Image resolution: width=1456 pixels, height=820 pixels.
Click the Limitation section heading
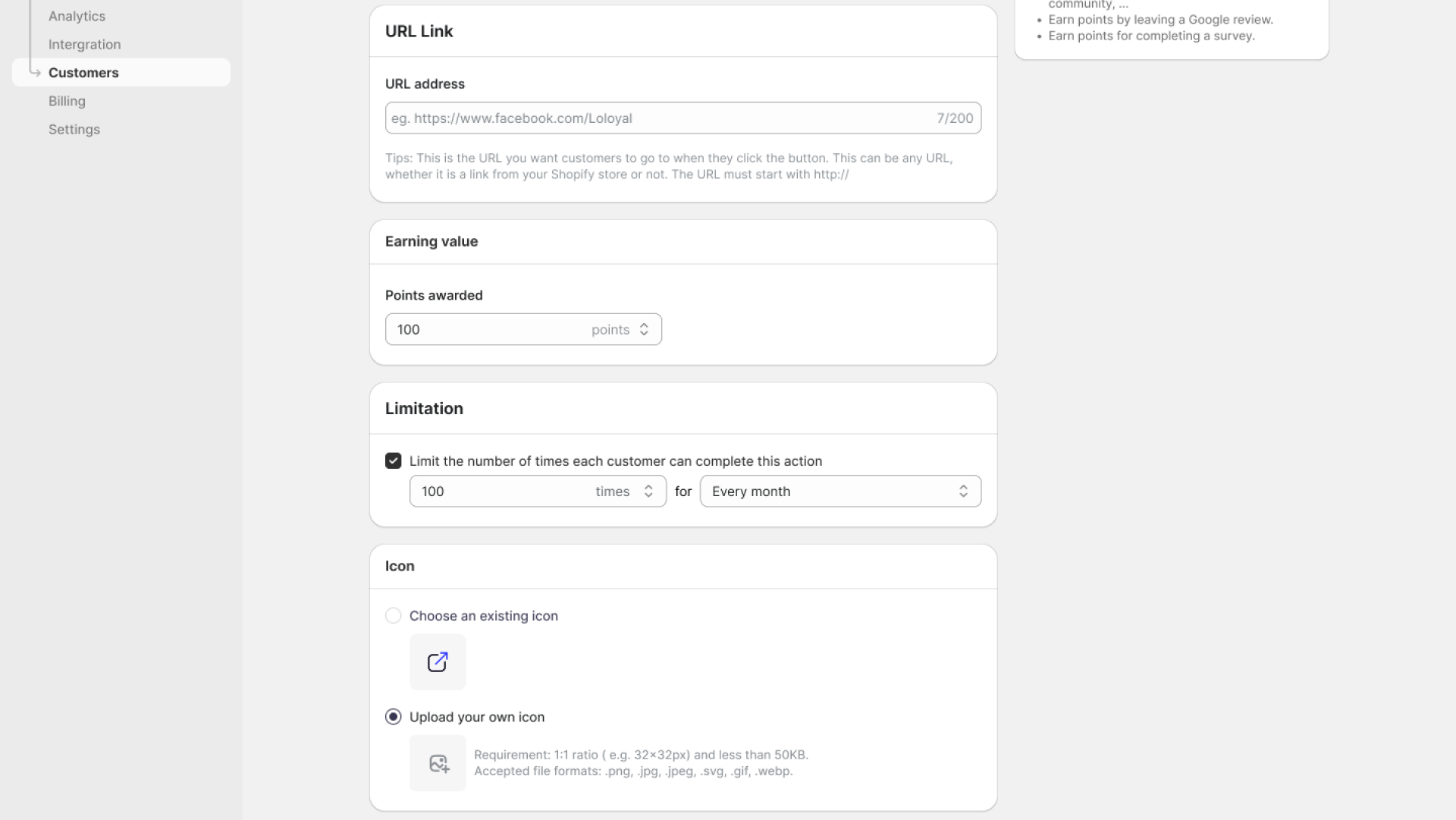pos(424,408)
